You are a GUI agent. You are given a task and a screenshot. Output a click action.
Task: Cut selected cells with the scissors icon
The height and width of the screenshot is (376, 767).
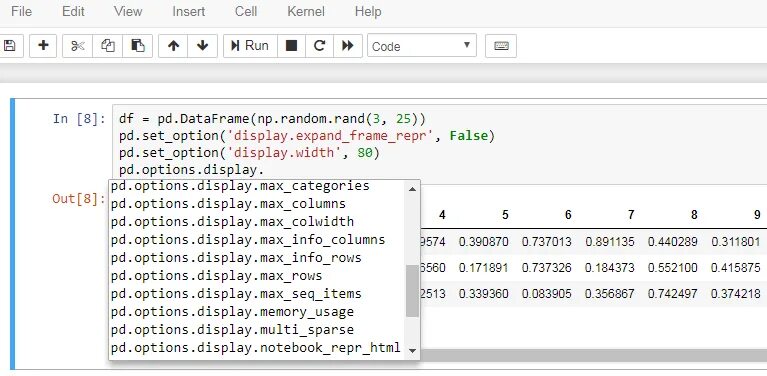coord(77,46)
